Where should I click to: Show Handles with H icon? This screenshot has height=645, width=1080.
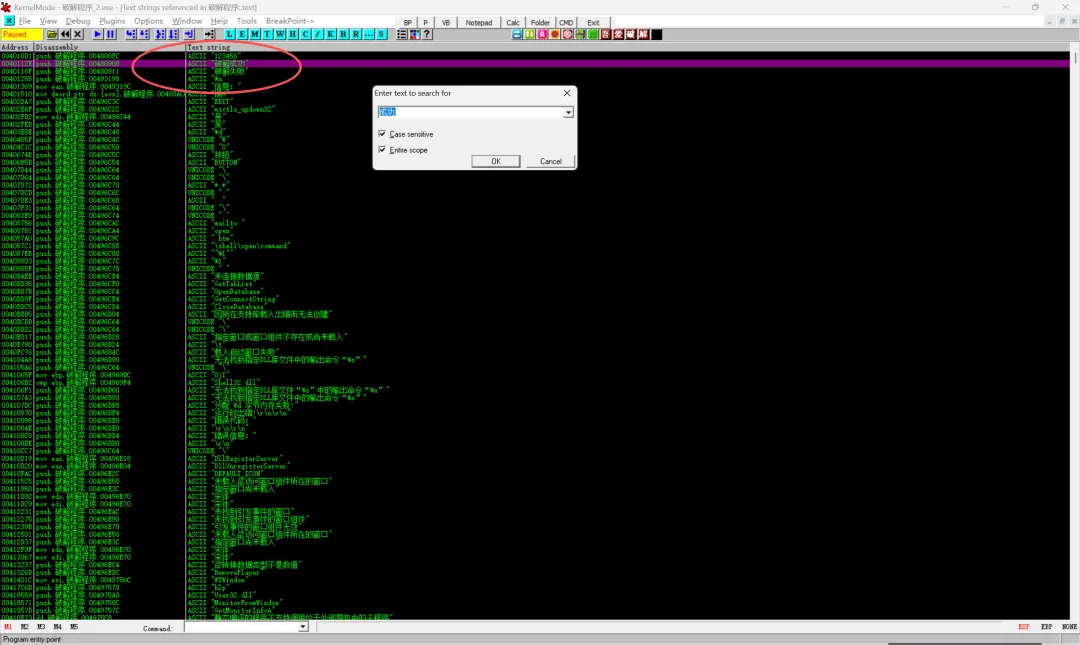(293, 34)
